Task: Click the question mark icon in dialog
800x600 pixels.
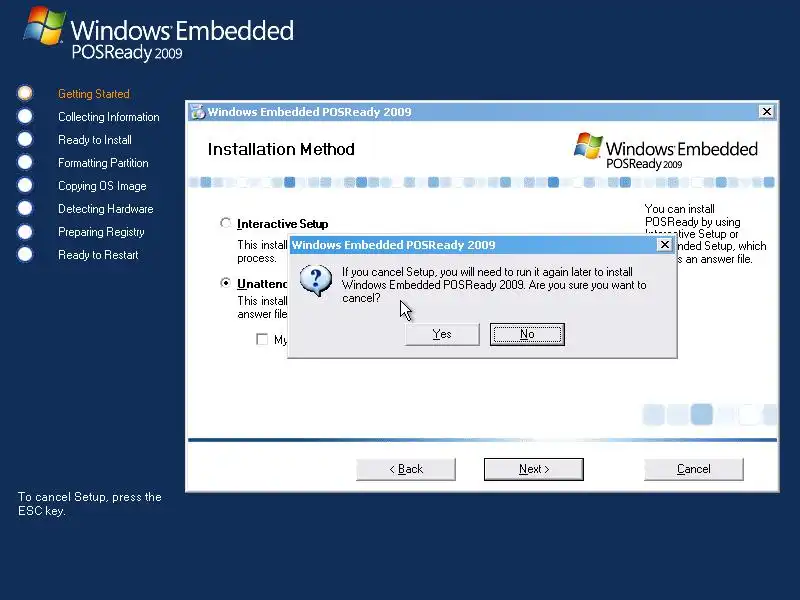Action: [316, 280]
